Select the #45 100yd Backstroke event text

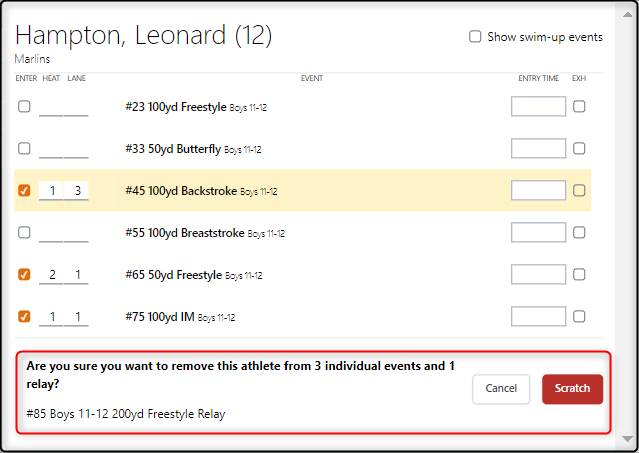(201, 191)
